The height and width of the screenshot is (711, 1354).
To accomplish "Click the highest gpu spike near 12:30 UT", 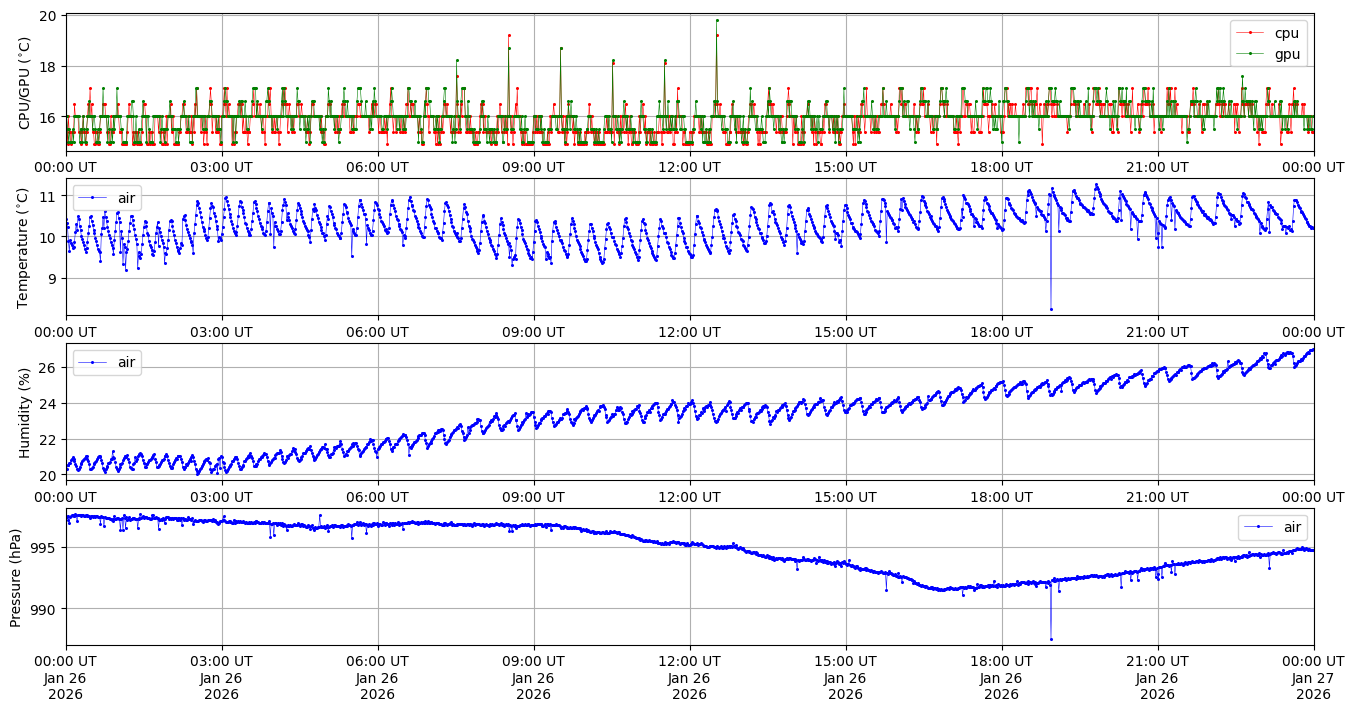I will (x=717, y=20).
